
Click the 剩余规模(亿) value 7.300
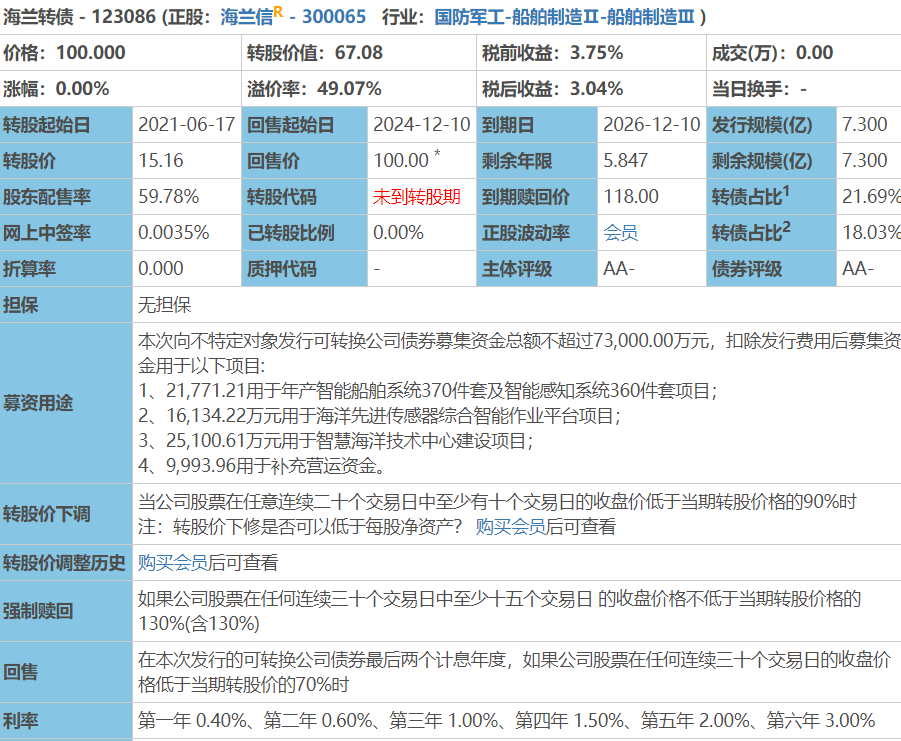click(x=865, y=160)
